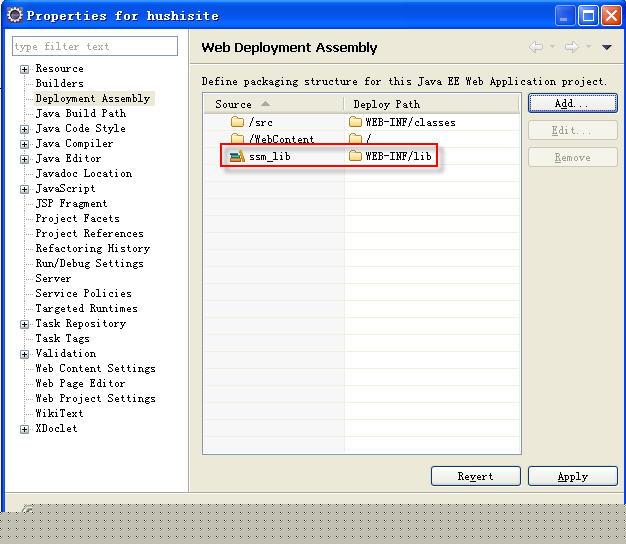Click the Remove button

click(573, 158)
